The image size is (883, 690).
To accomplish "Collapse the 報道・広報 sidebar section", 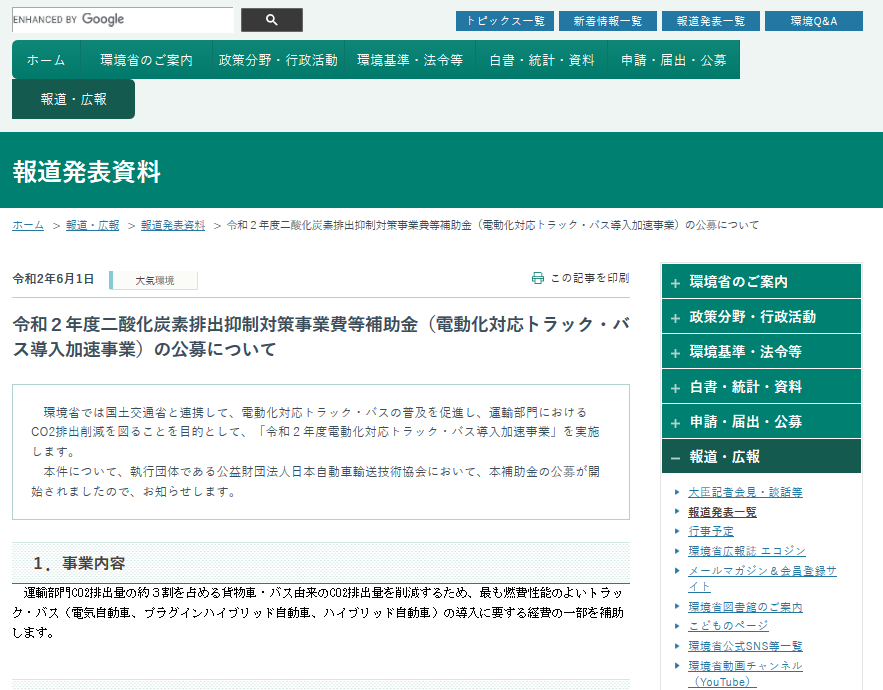I will 761,457.
